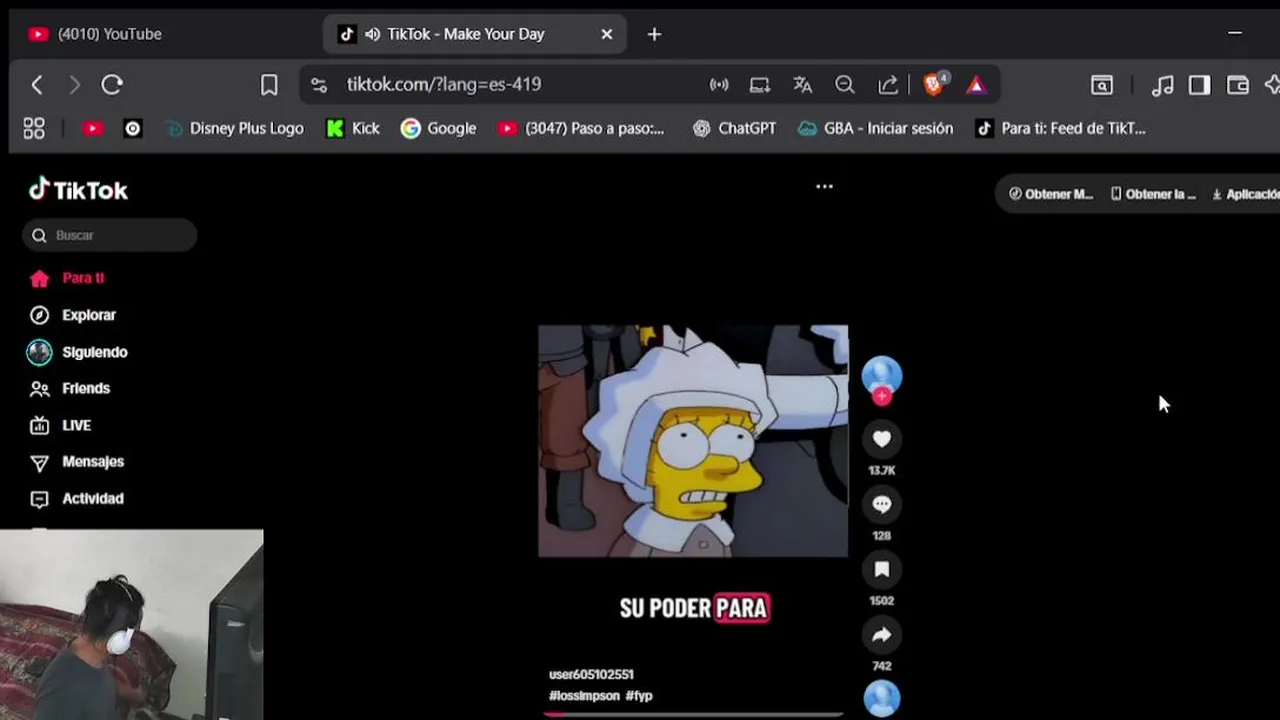
Task: Bookmark this page icon
Action: [269, 85]
